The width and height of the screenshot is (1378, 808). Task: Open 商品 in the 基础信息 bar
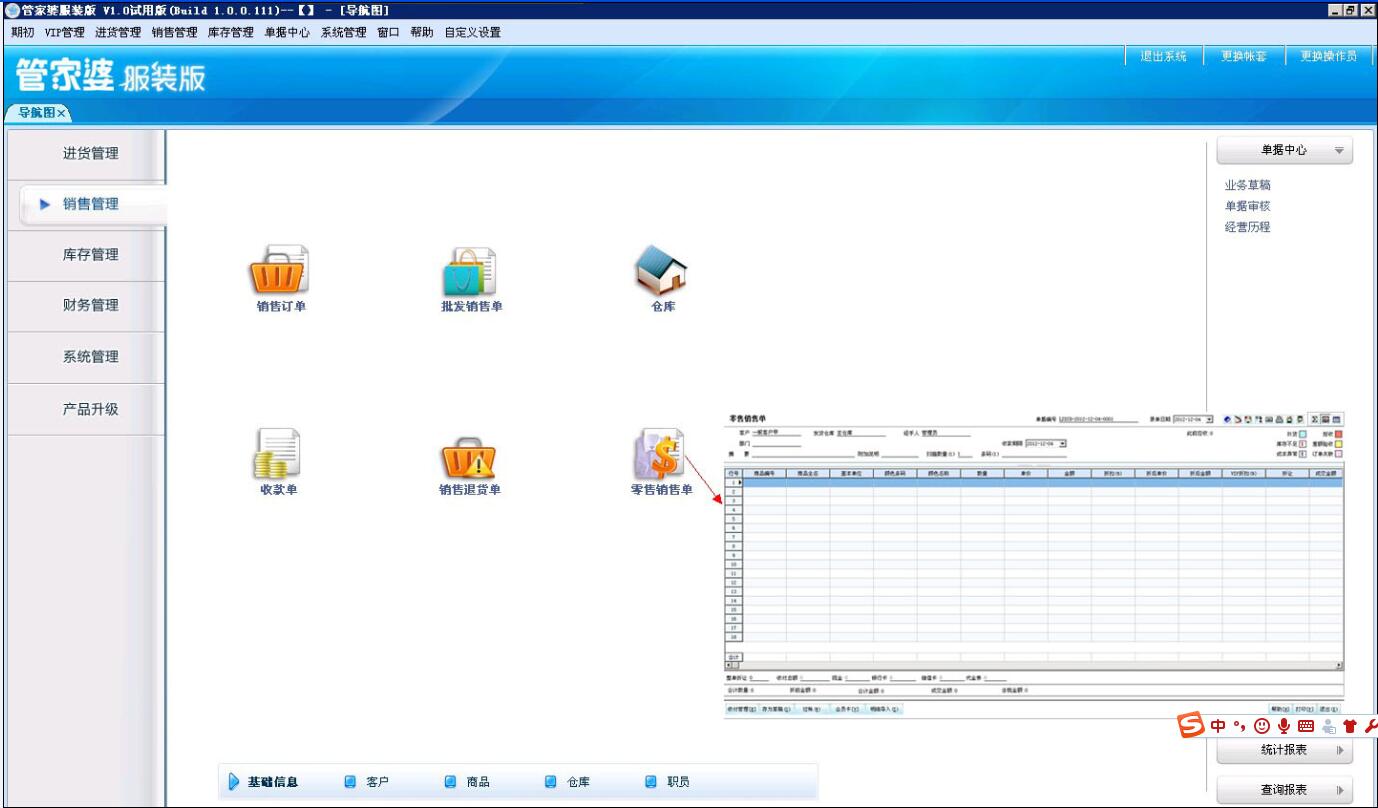(x=467, y=782)
